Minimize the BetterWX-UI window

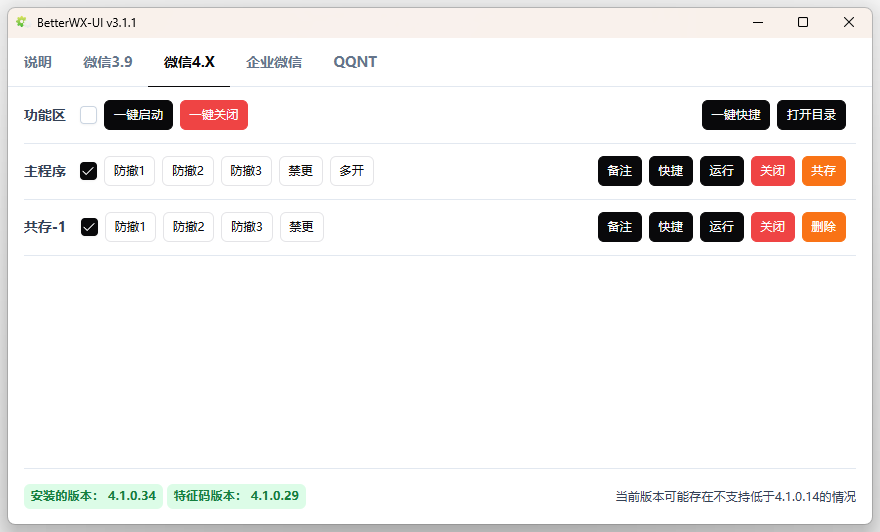tap(758, 22)
